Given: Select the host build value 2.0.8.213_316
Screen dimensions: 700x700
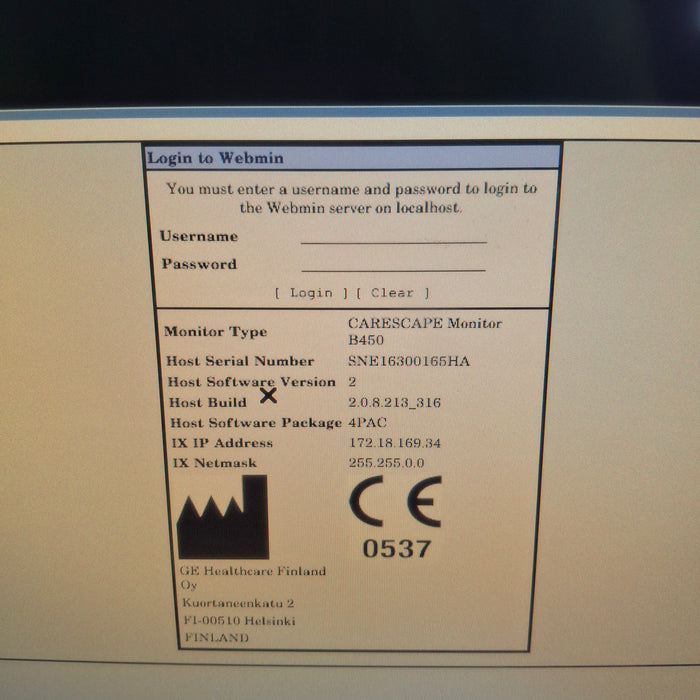Looking at the screenshot, I should [x=395, y=403].
